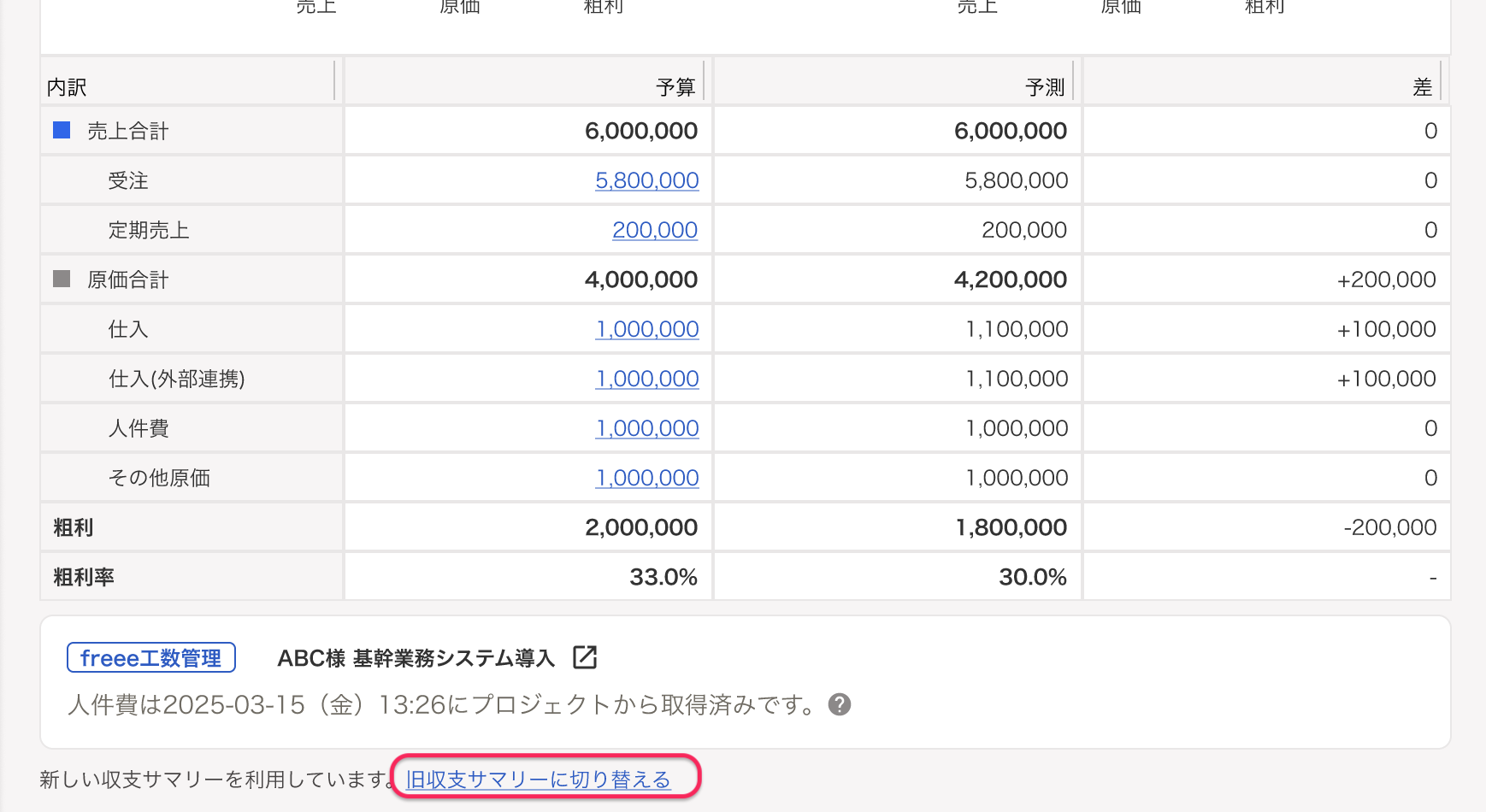Click 売上合計 budget value 6,000,000
Screen dimensions: 1486x812
641,131
